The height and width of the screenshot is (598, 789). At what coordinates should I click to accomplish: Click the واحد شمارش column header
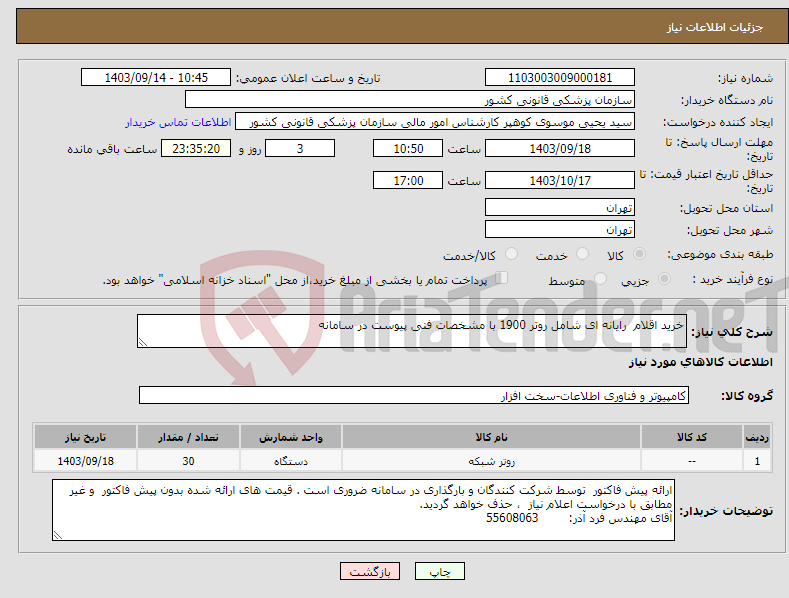pyautogui.click(x=291, y=437)
